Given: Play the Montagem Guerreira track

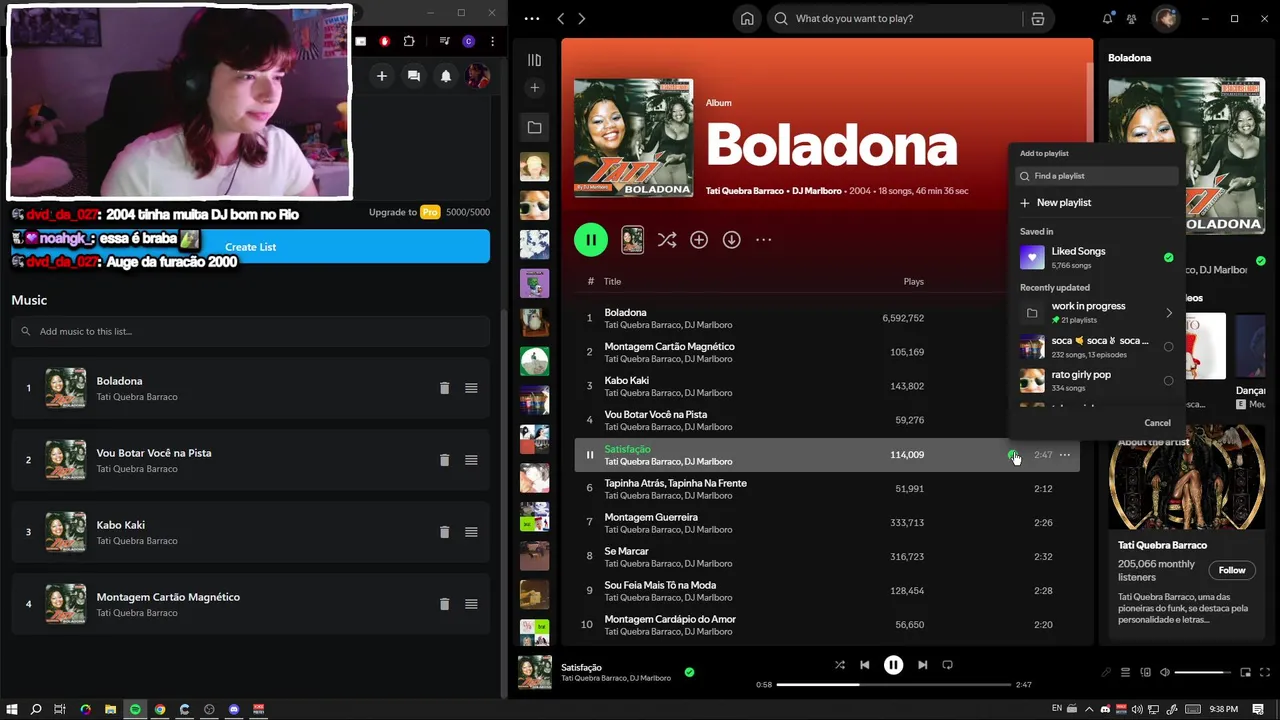Looking at the screenshot, I should coord(589,523).
